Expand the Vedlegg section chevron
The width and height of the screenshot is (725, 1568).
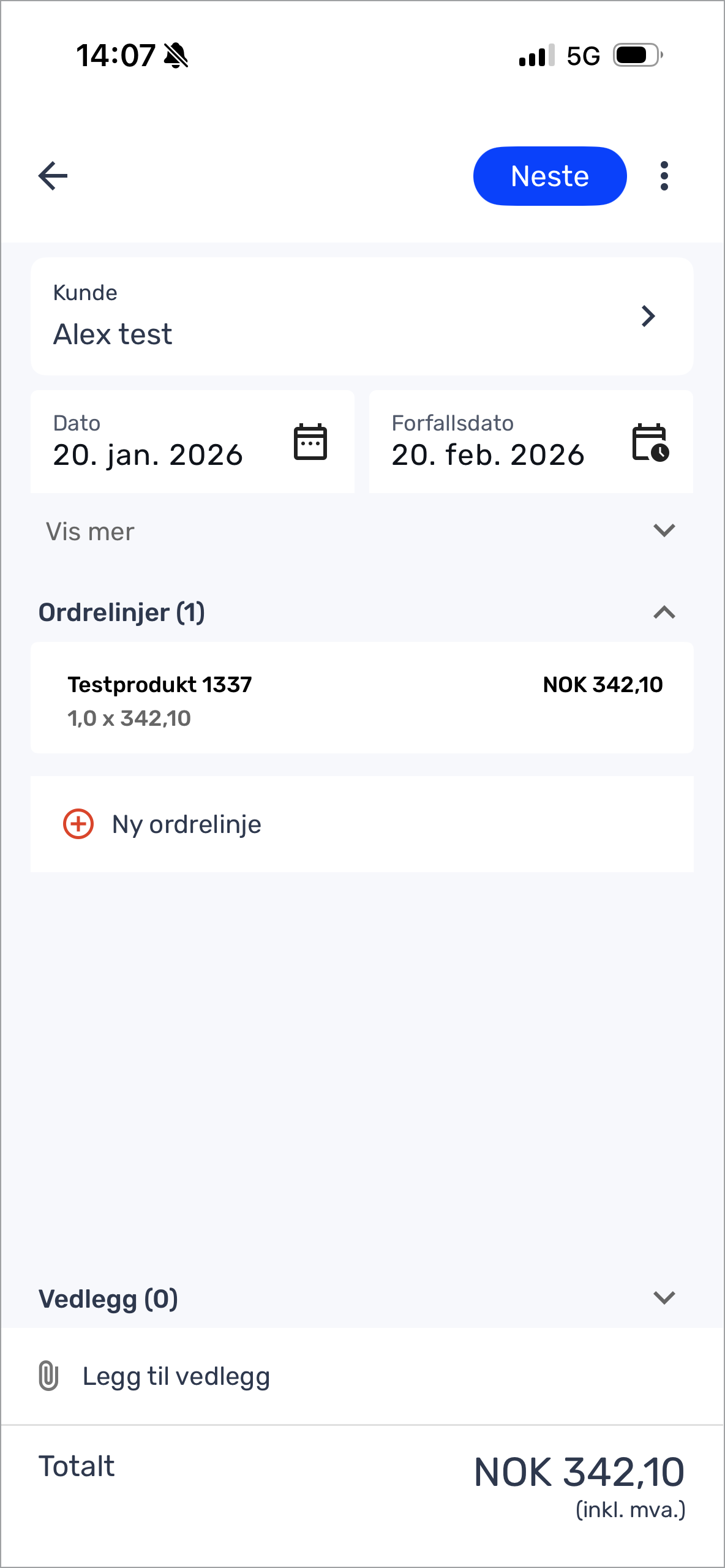click(x=664, y=1298)
